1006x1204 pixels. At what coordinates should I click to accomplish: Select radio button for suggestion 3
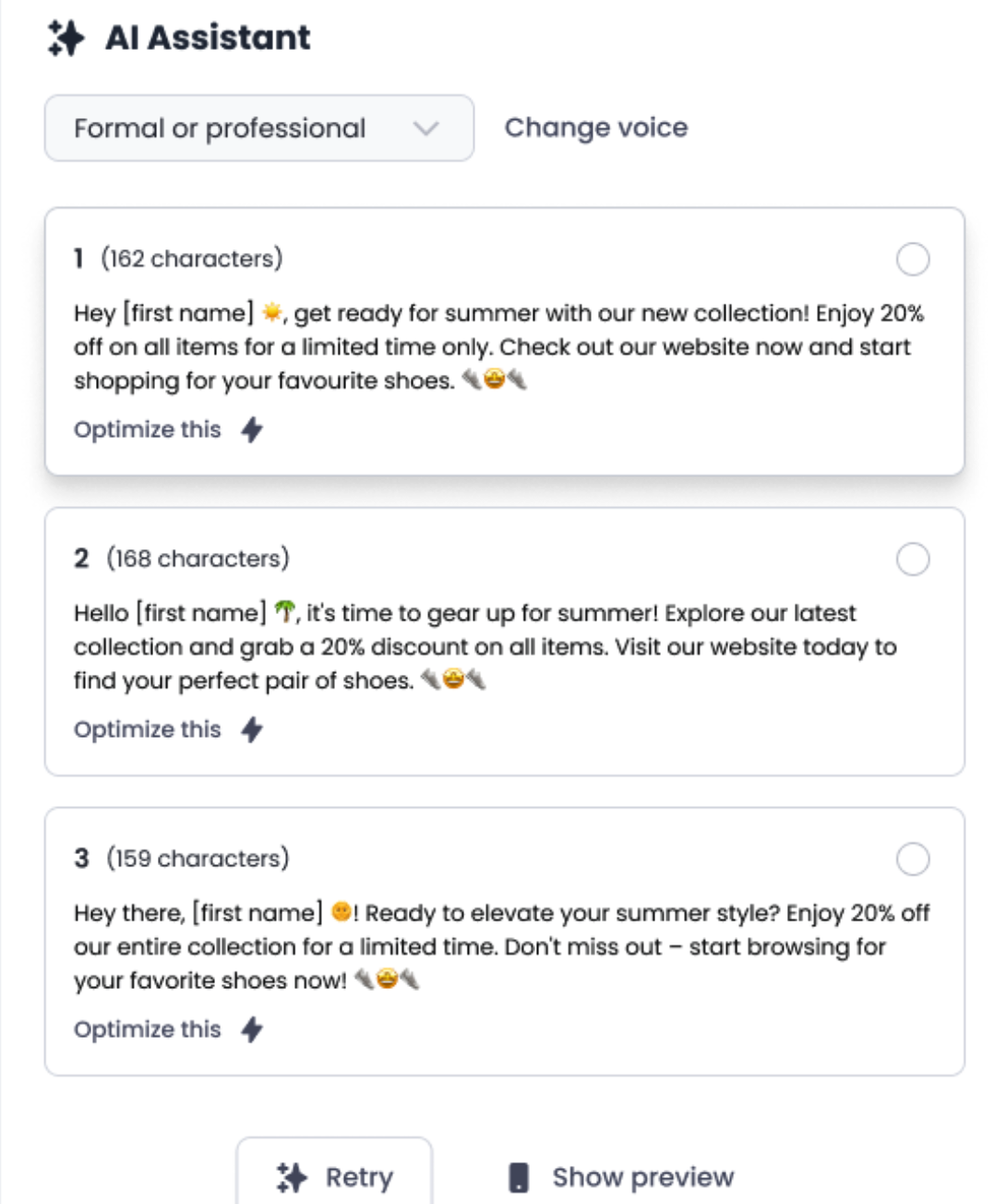[913, 859]
